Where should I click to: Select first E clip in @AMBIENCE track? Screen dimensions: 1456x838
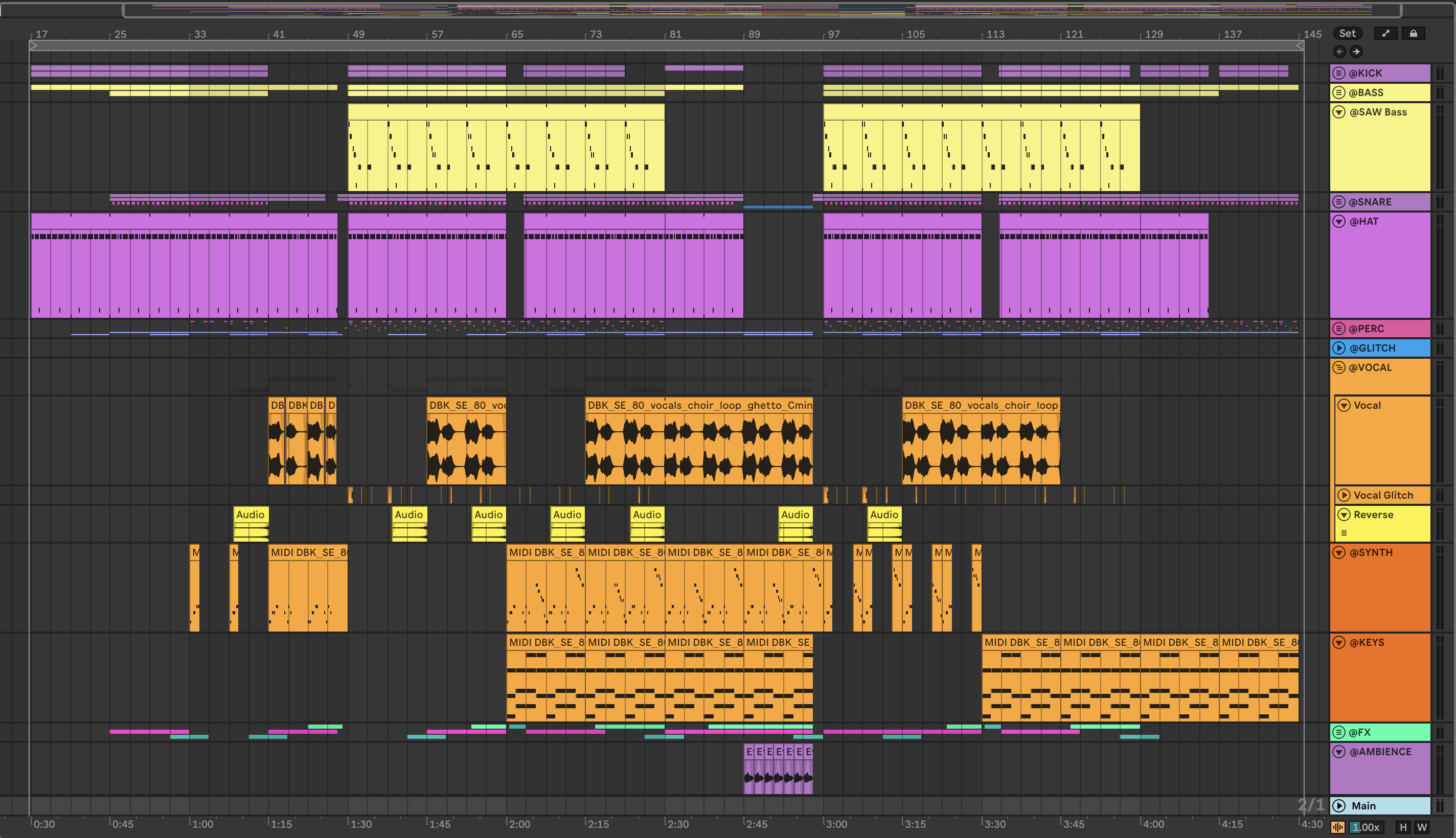(748, 770)
